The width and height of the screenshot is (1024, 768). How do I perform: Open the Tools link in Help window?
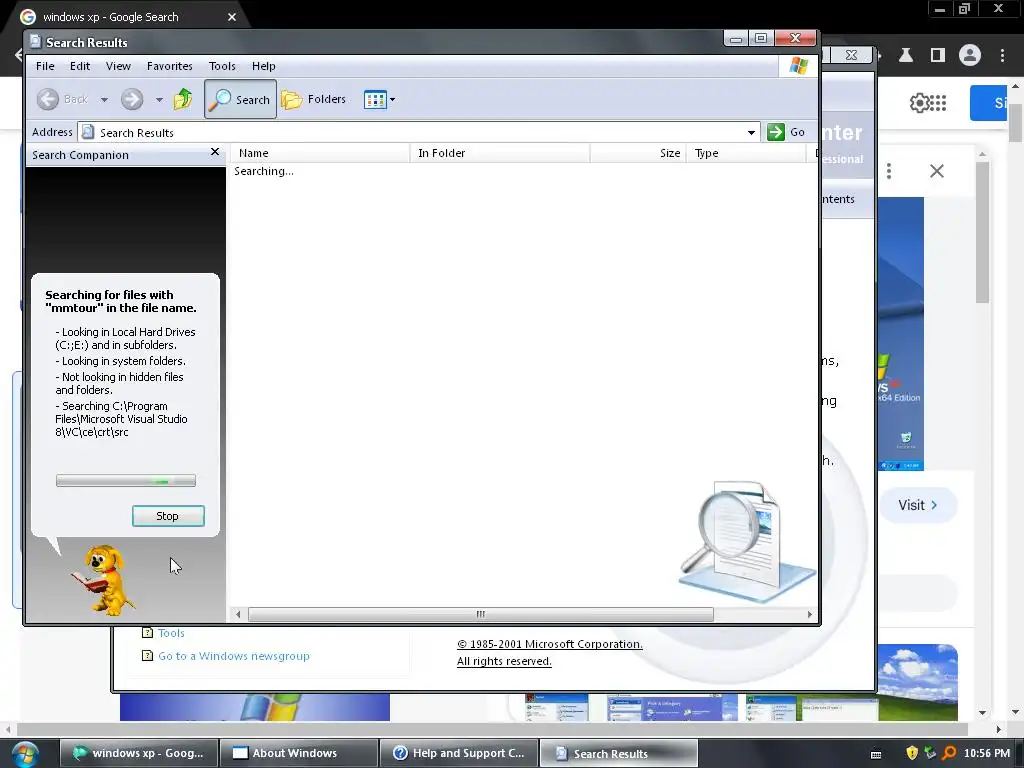click(x=171, y=633)
